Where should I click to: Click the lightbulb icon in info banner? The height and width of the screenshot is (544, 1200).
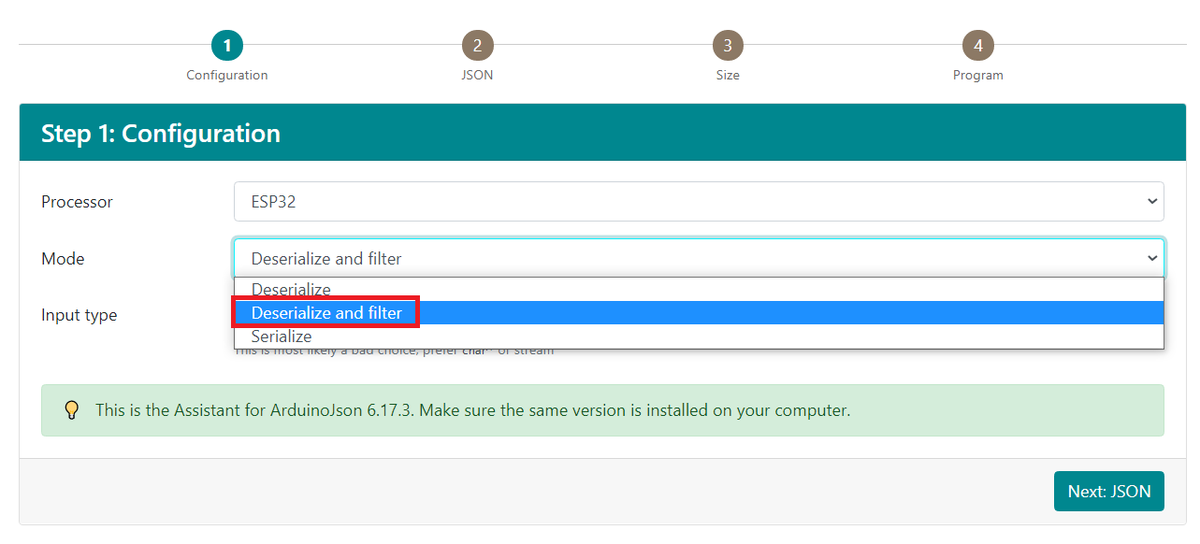pyautogui.click(x=71, y=410)
